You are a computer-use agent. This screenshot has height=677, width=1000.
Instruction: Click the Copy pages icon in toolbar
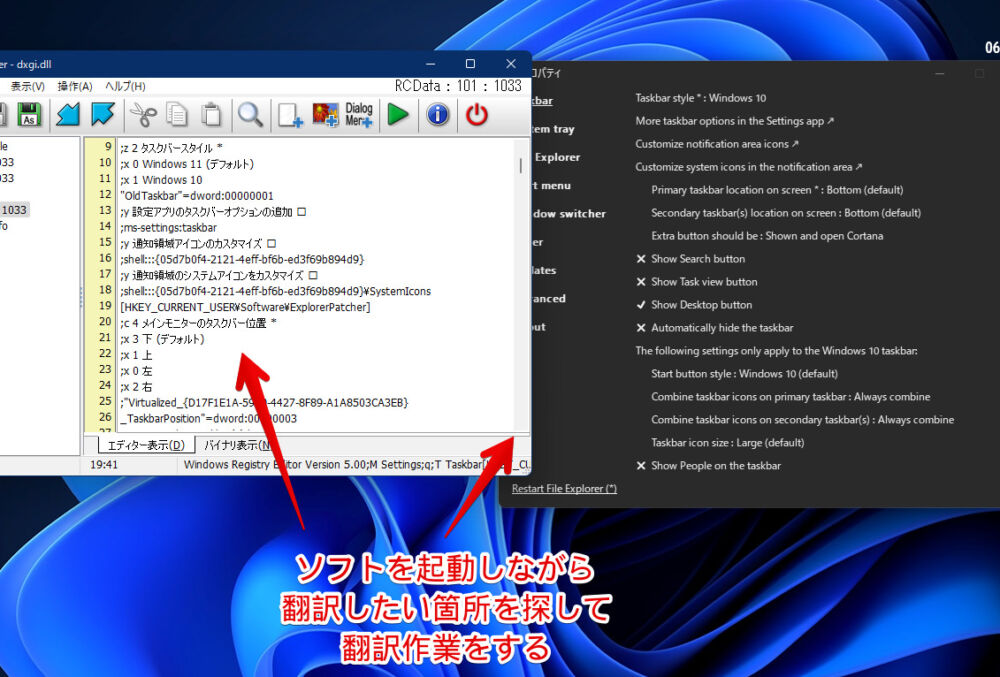(177, 115)
